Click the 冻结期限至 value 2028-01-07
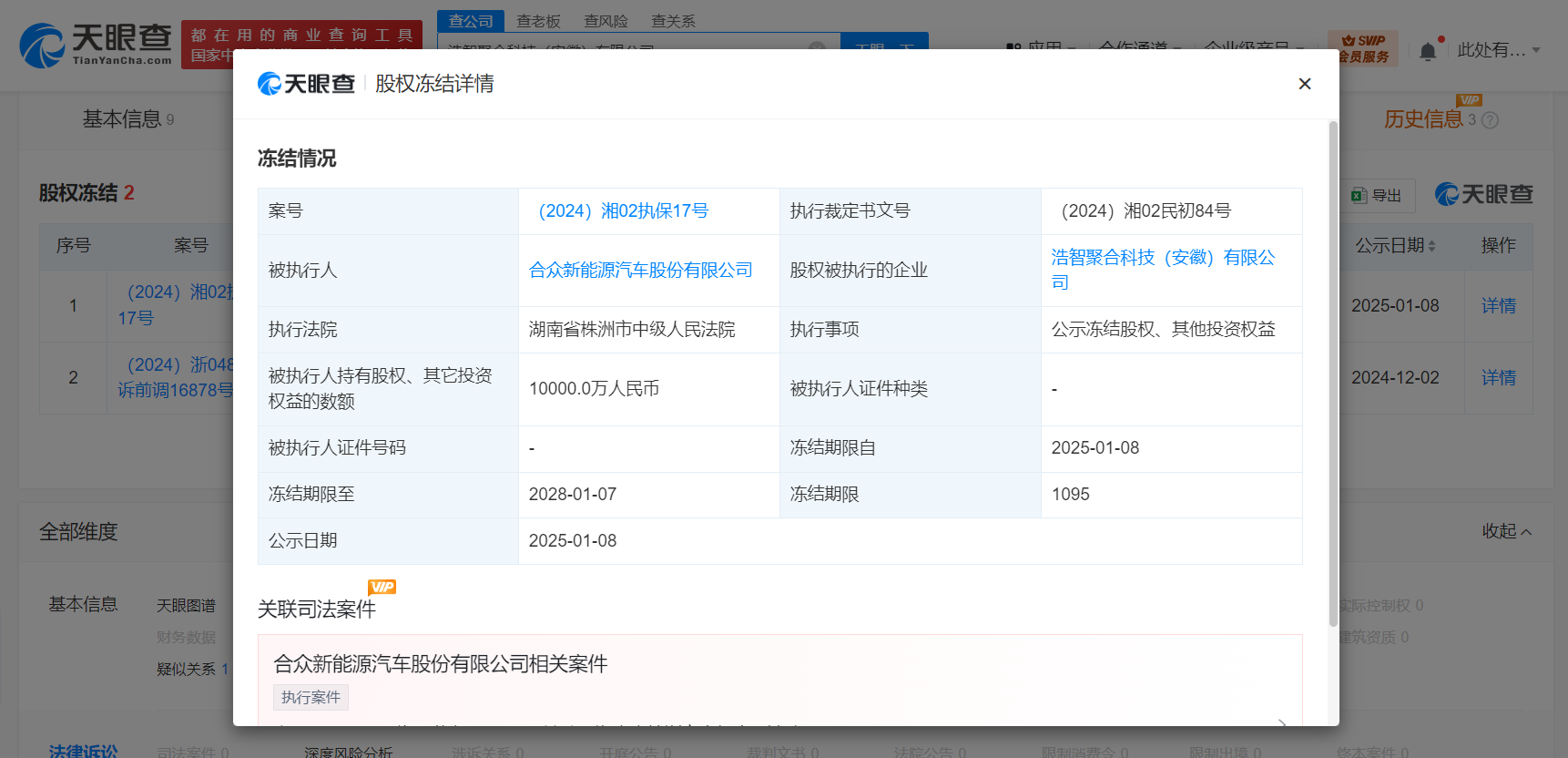 [573, 495]
